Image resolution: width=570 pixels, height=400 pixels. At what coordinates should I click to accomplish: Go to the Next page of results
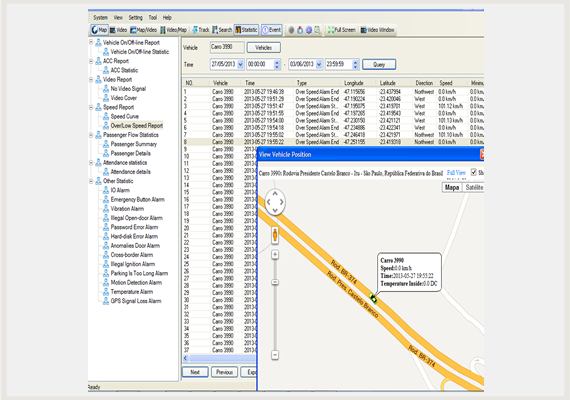coord(195,372)
